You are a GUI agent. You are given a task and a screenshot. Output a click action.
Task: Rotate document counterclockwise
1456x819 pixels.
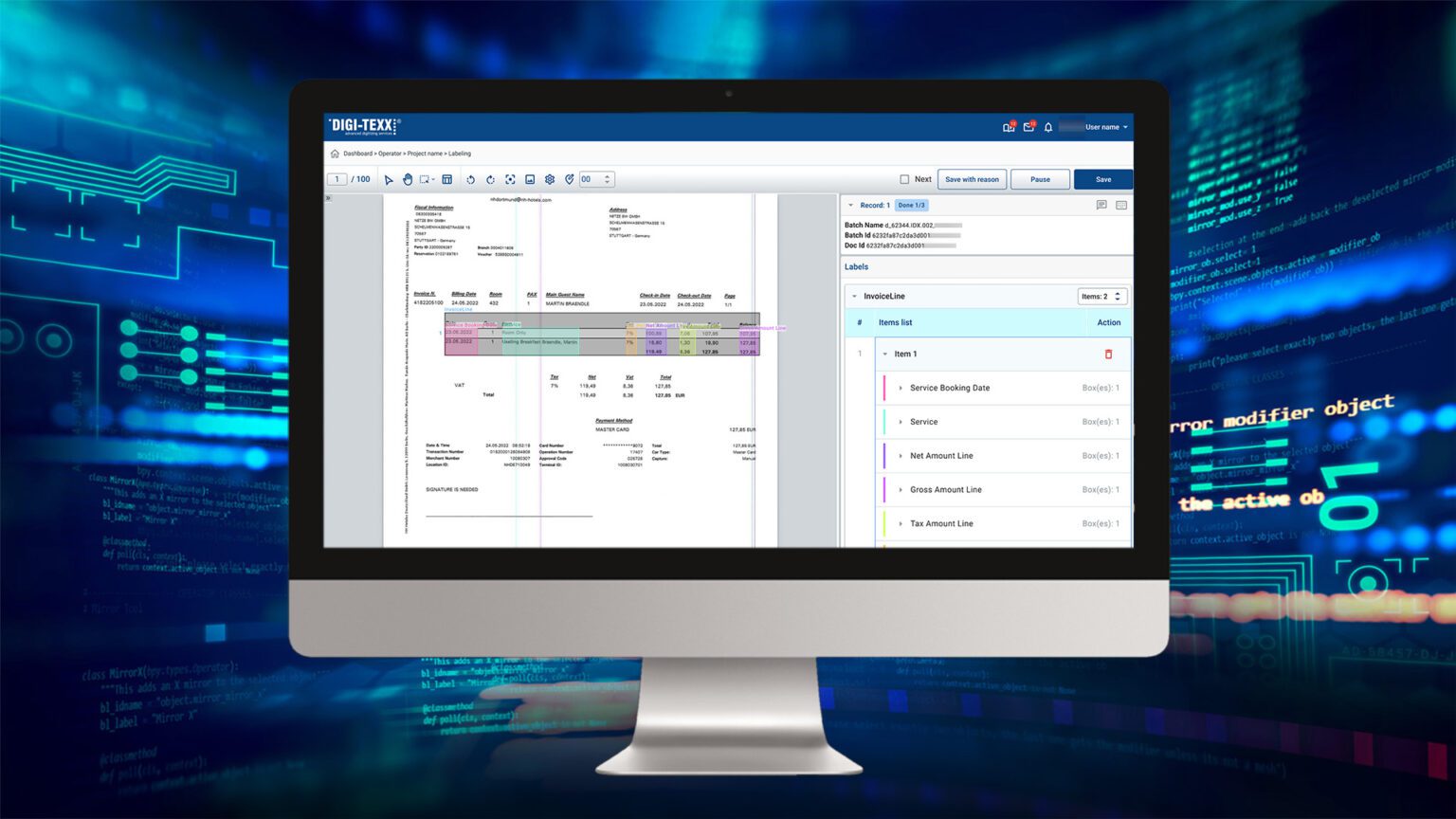(x=470, y=179)
